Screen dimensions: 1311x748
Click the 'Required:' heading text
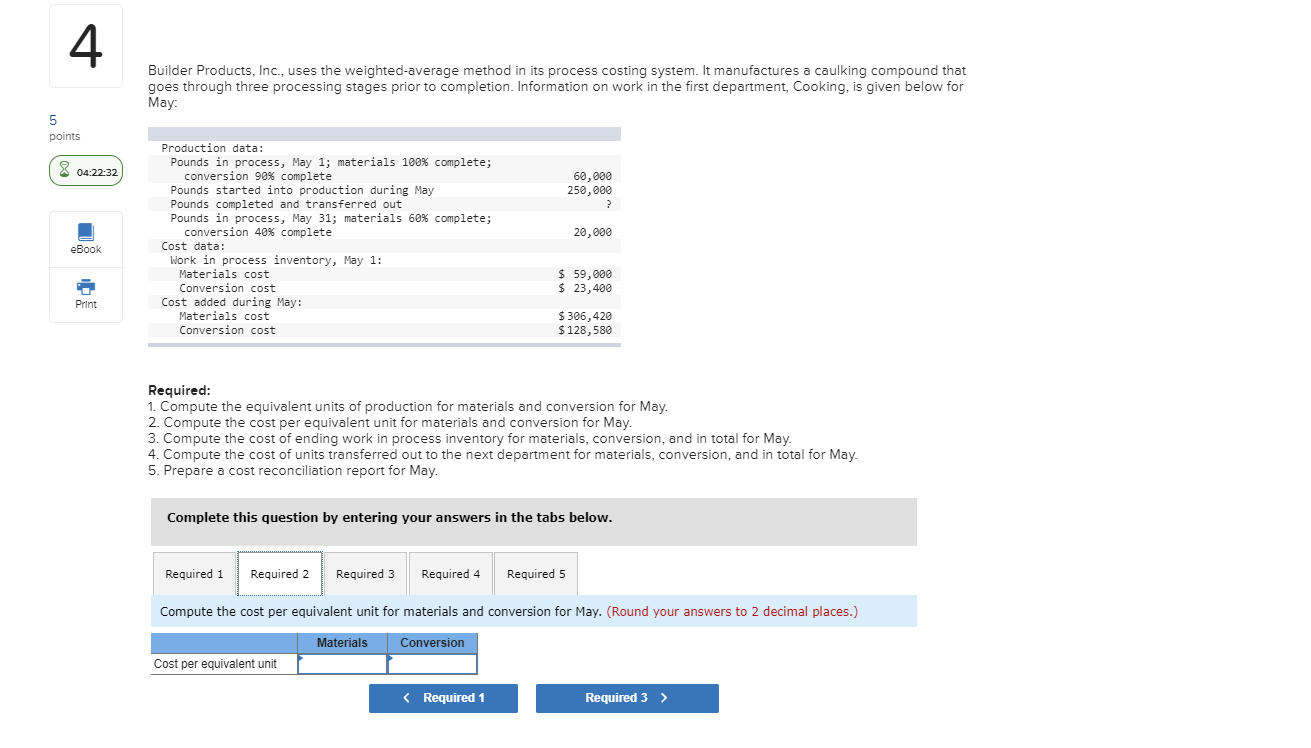coord(179,391)
